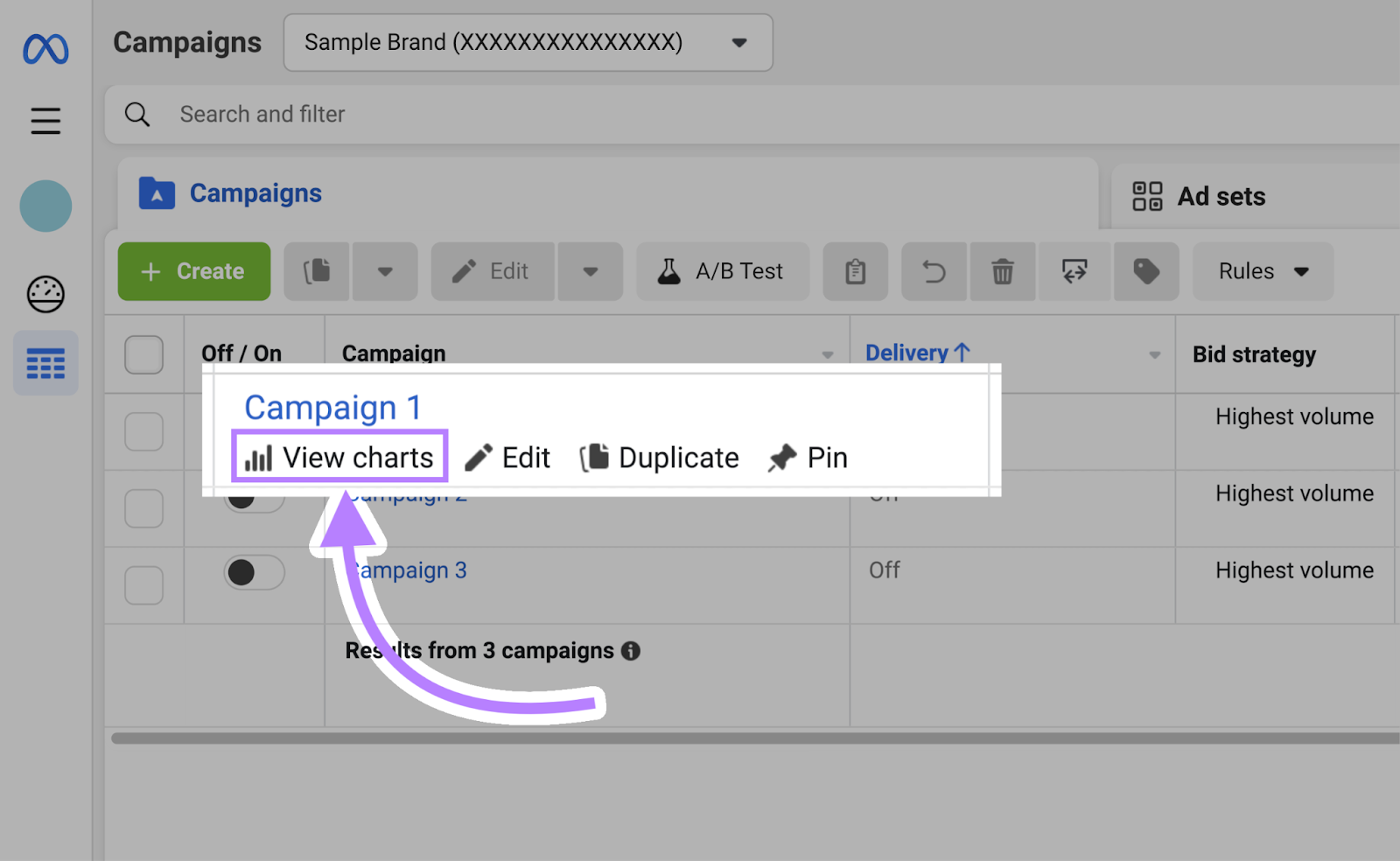This screenshot has width=1400, height=861.
Task: Select Duplicate from the campaign hover menu
Action: coord(660,457)
